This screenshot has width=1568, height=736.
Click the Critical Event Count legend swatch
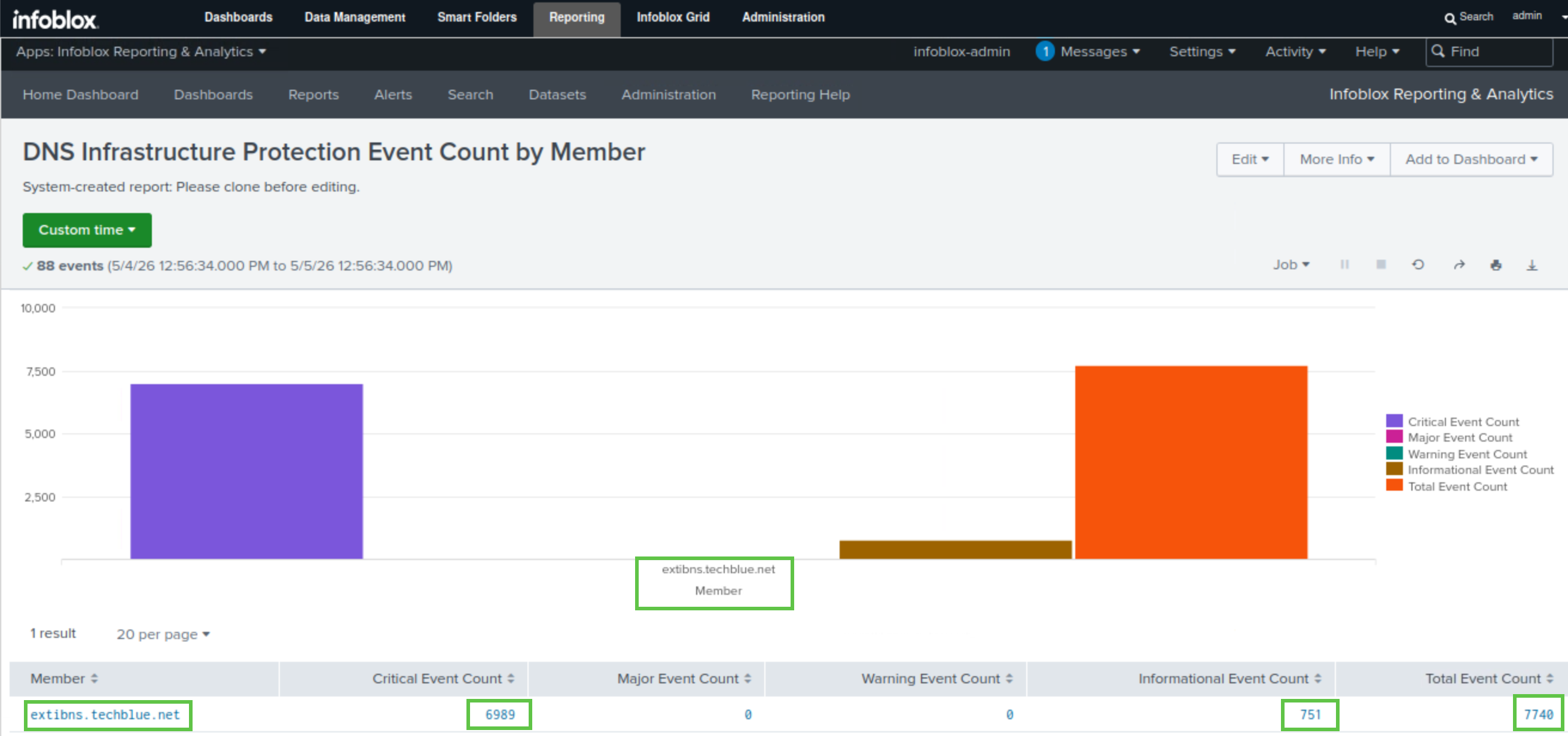1394,421
